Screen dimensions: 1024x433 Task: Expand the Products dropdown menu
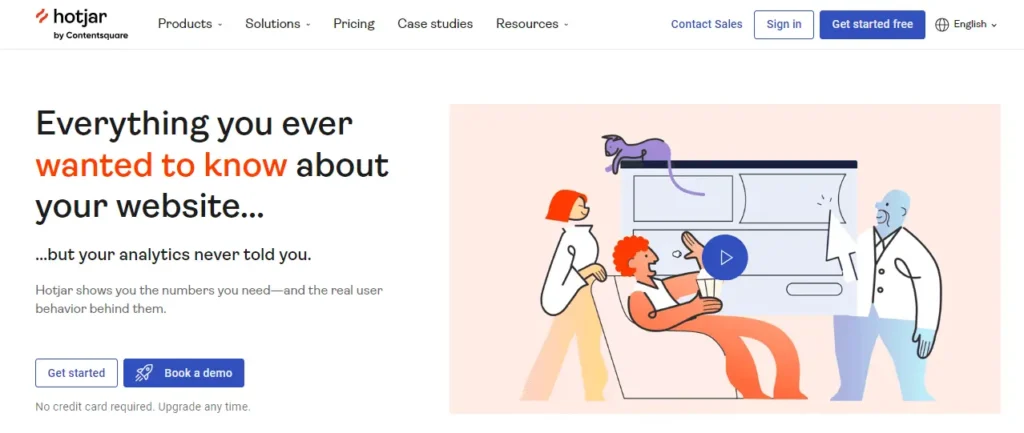pyautogui.click(x=190, y=24)
